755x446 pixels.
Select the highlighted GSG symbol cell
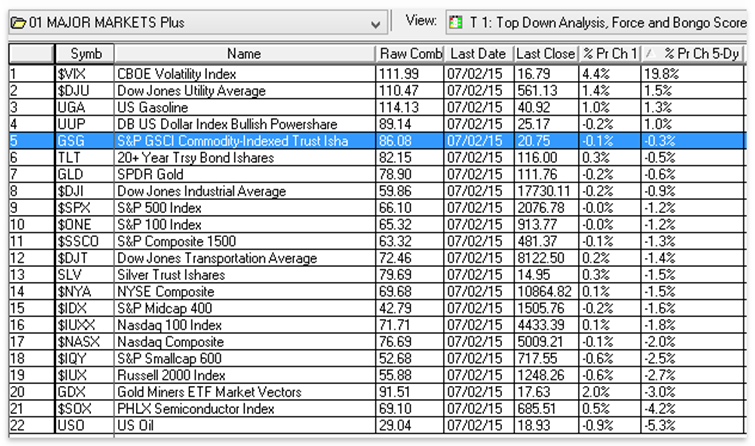(x=85, y=141)
